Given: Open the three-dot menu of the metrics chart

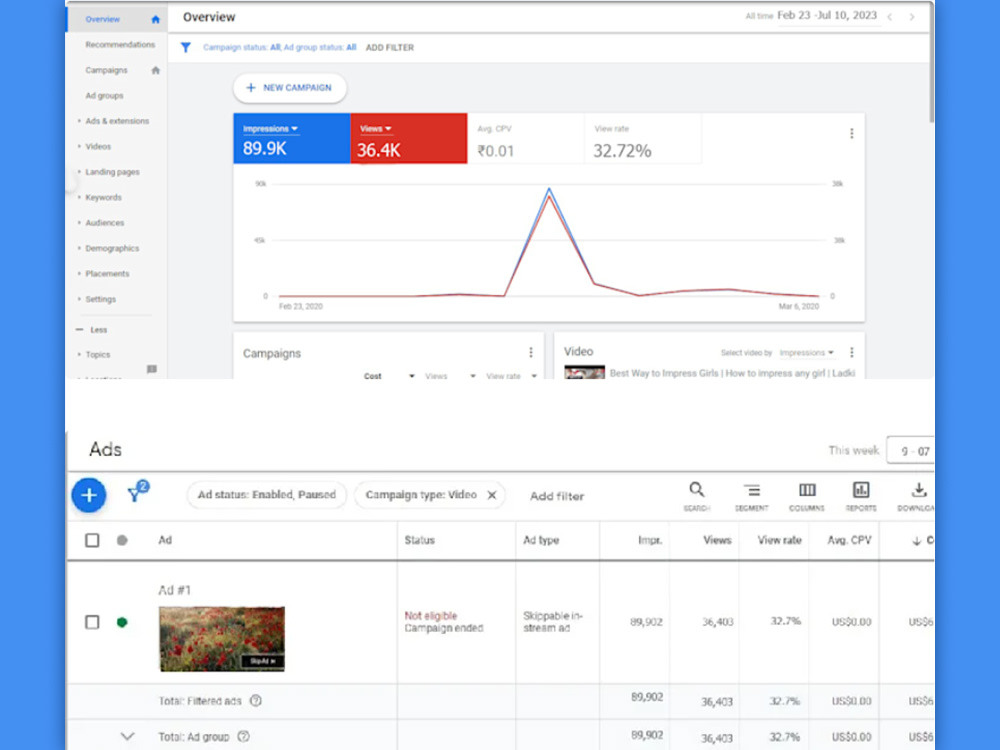Looking at the screenshot, I should coord(851,133).
